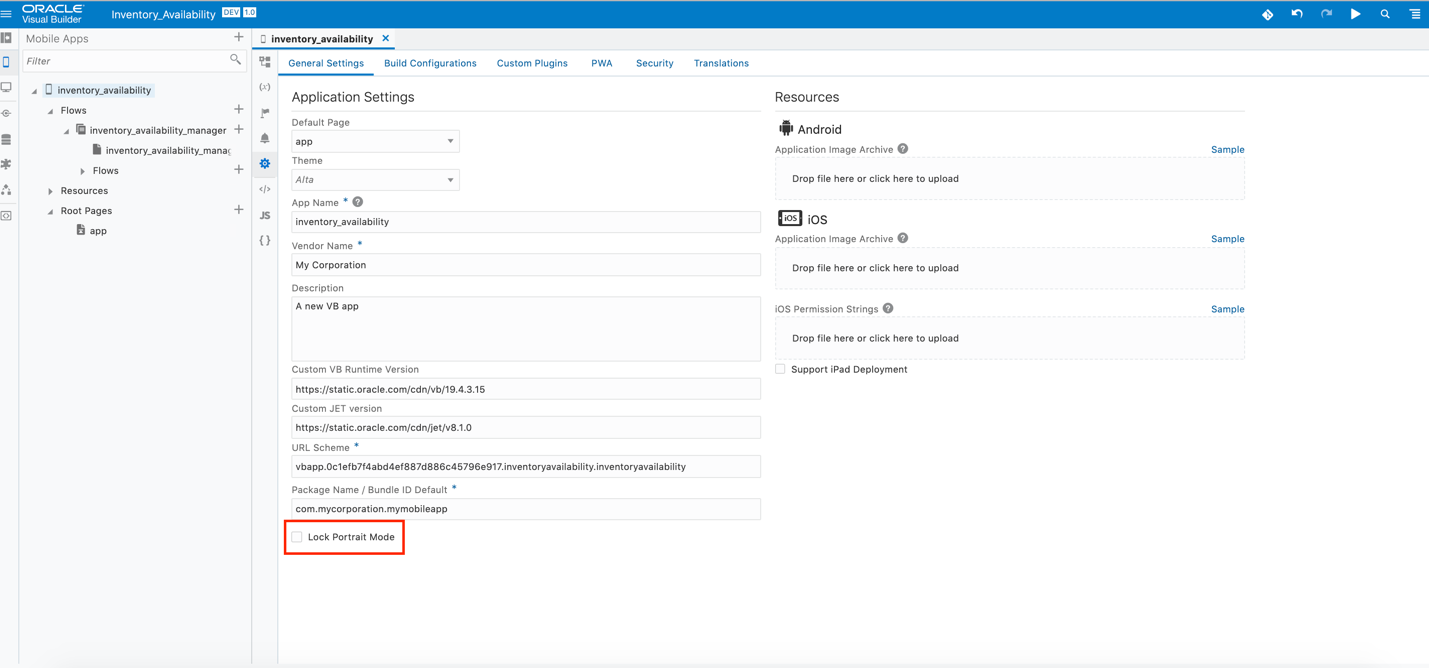Open the Action Chains flag icon
The width and height of the screenshot is (1429, 668).
pyautogui.click(x=265, y=113)
